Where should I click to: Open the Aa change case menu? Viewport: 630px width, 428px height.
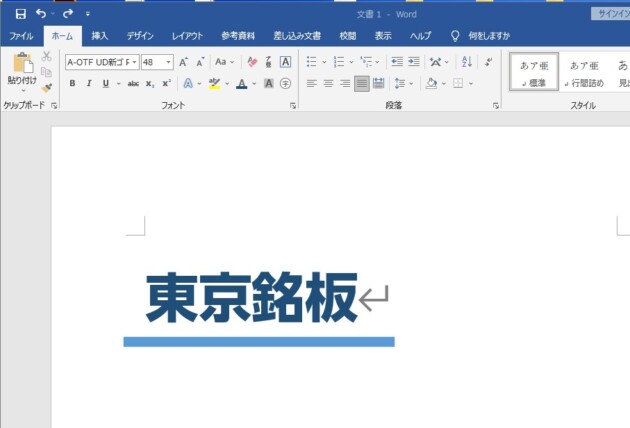(x=224, y=62)
